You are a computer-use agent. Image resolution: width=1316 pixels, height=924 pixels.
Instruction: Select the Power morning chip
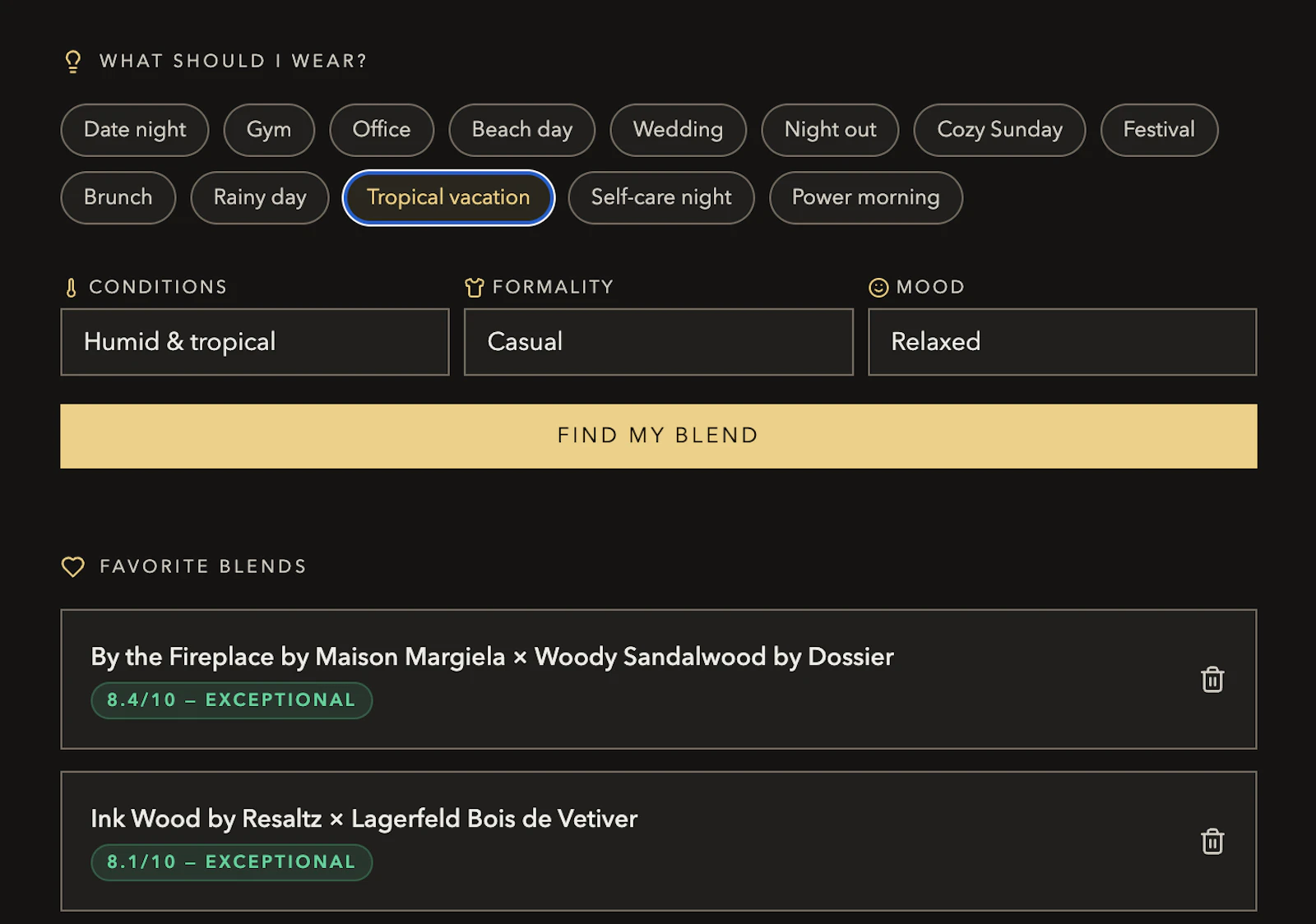865,197
